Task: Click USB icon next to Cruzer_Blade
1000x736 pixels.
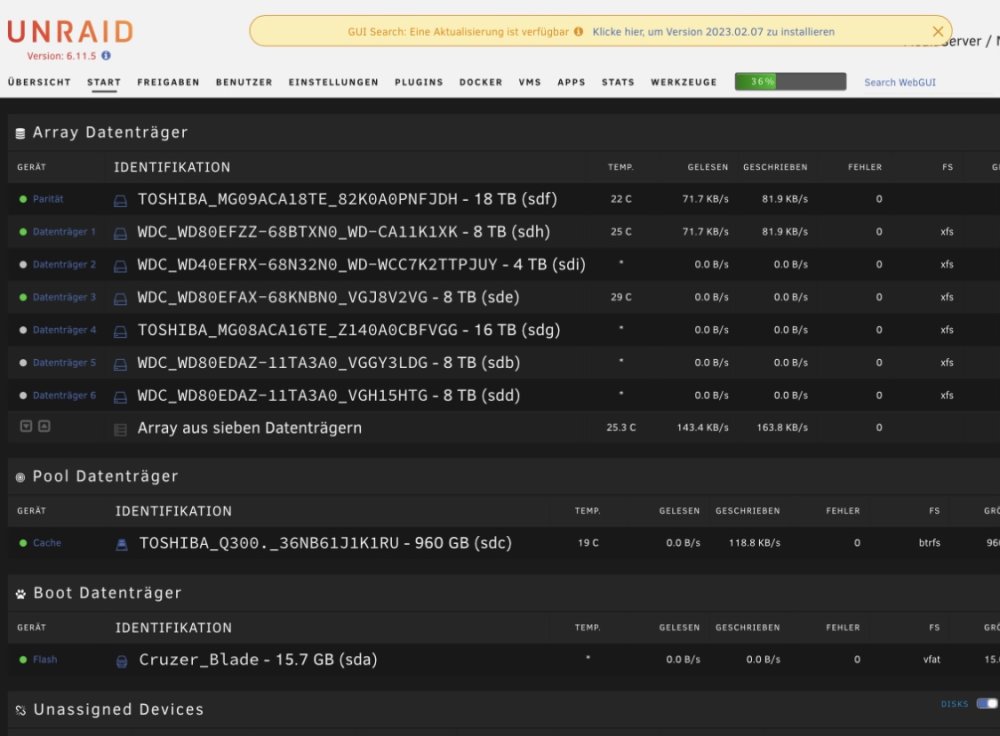Action: click(x=121, y=661)
